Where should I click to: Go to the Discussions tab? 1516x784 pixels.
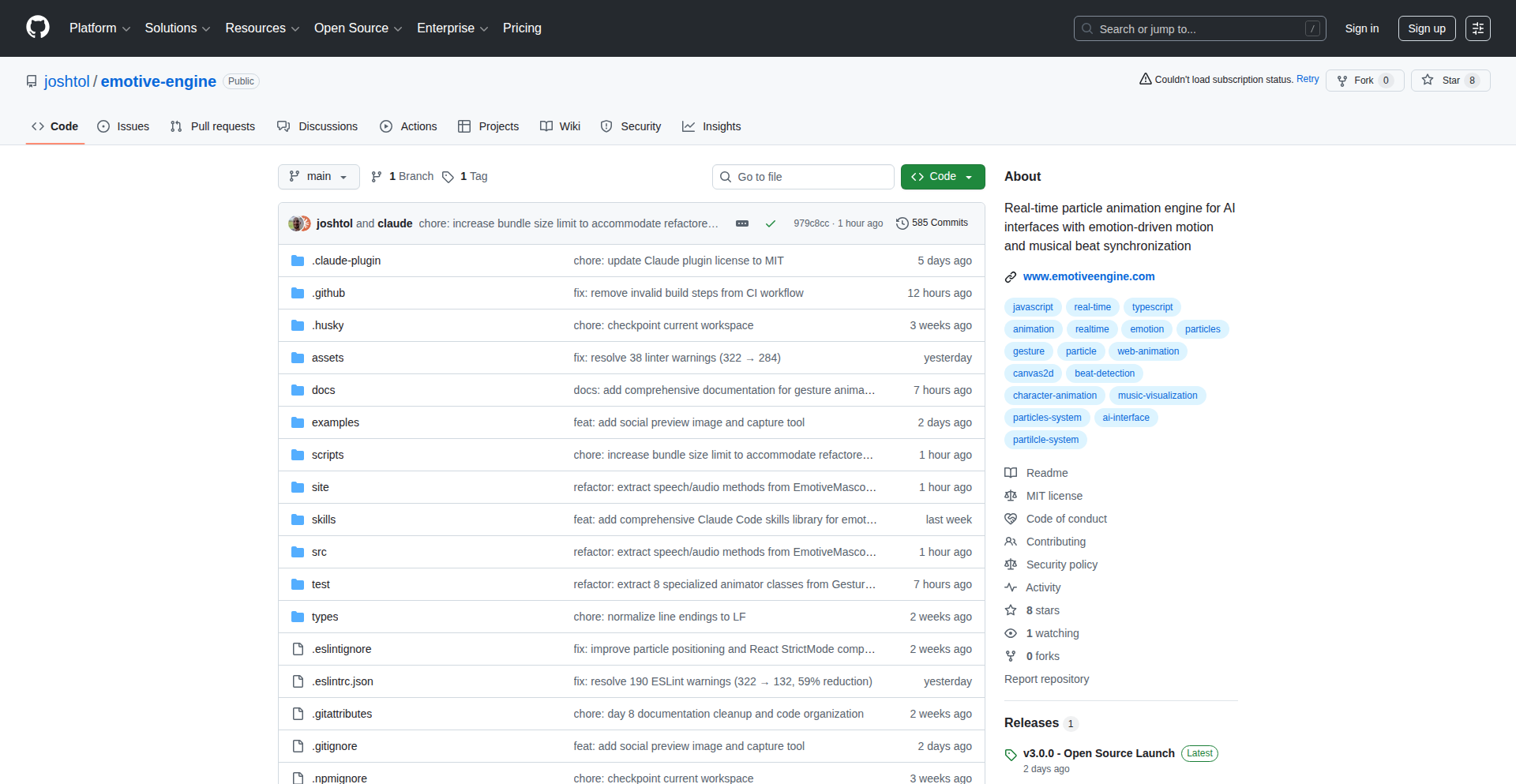(x=317, y=126)
